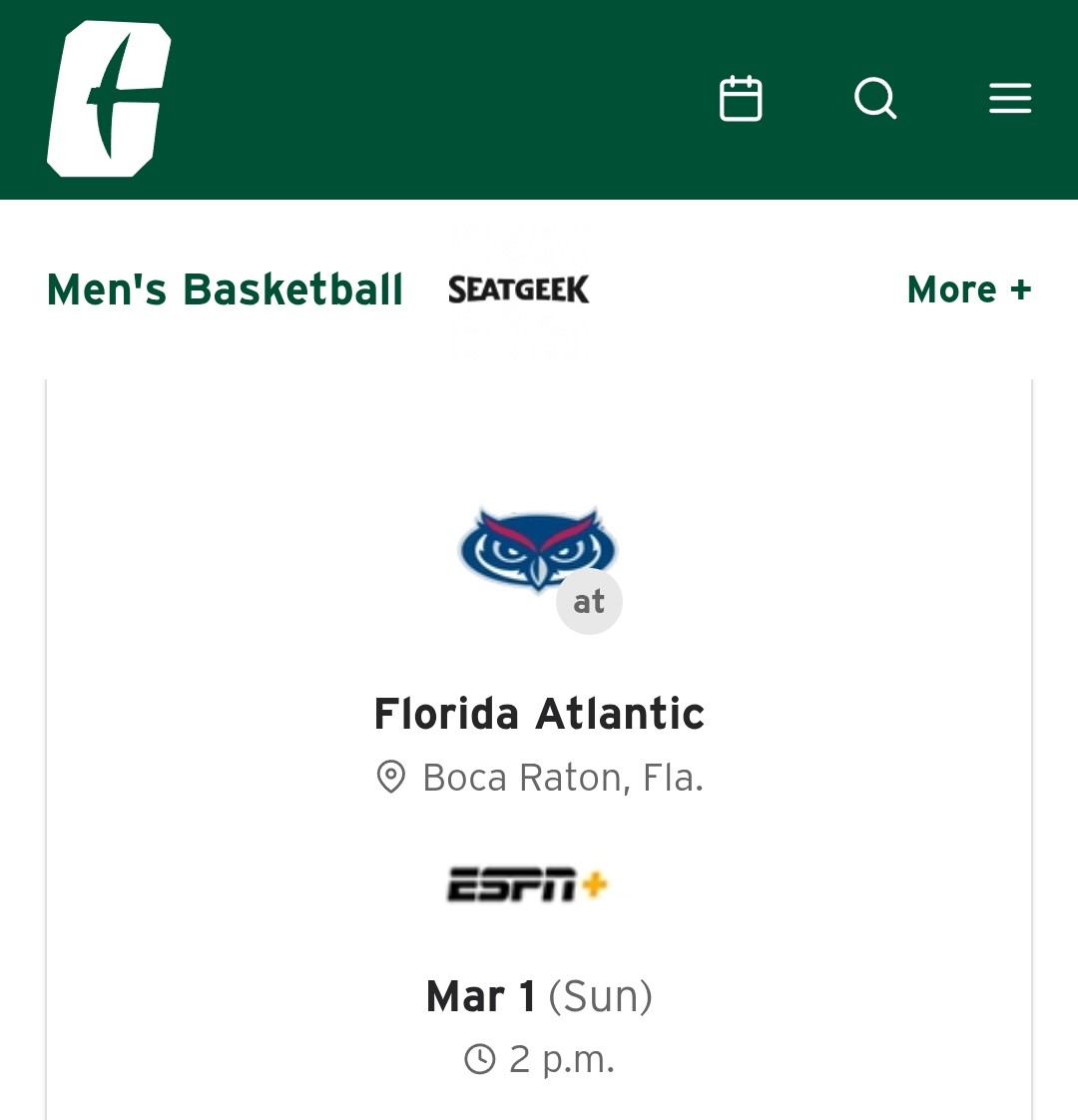
Task: Open the hamburger navigation menu
Action: (x=1010, y=99)
